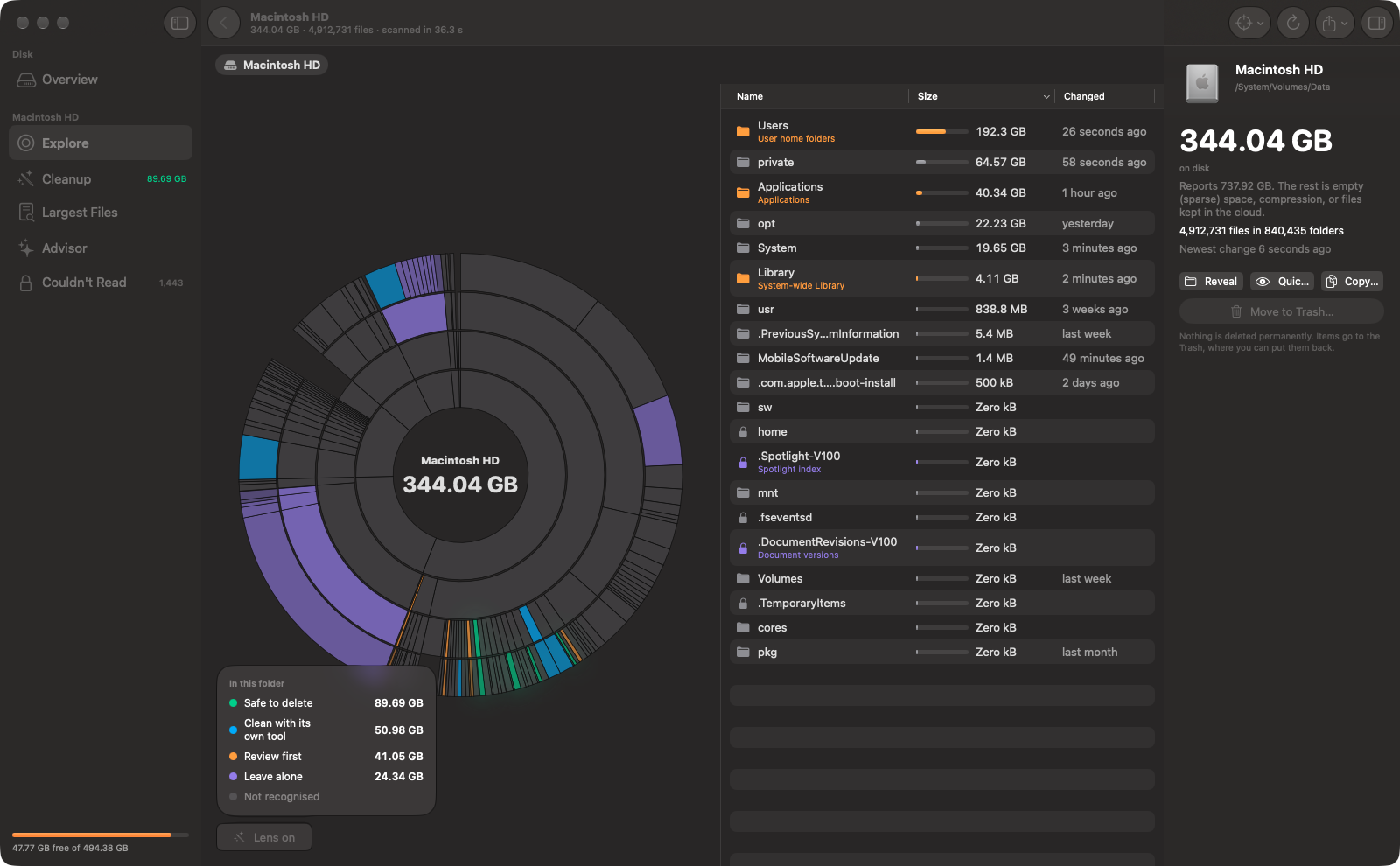The width and height of the screenshot is (1400, 866).
Task: Toggle the sidebar visibility button
Action: (x=180, y=24)
